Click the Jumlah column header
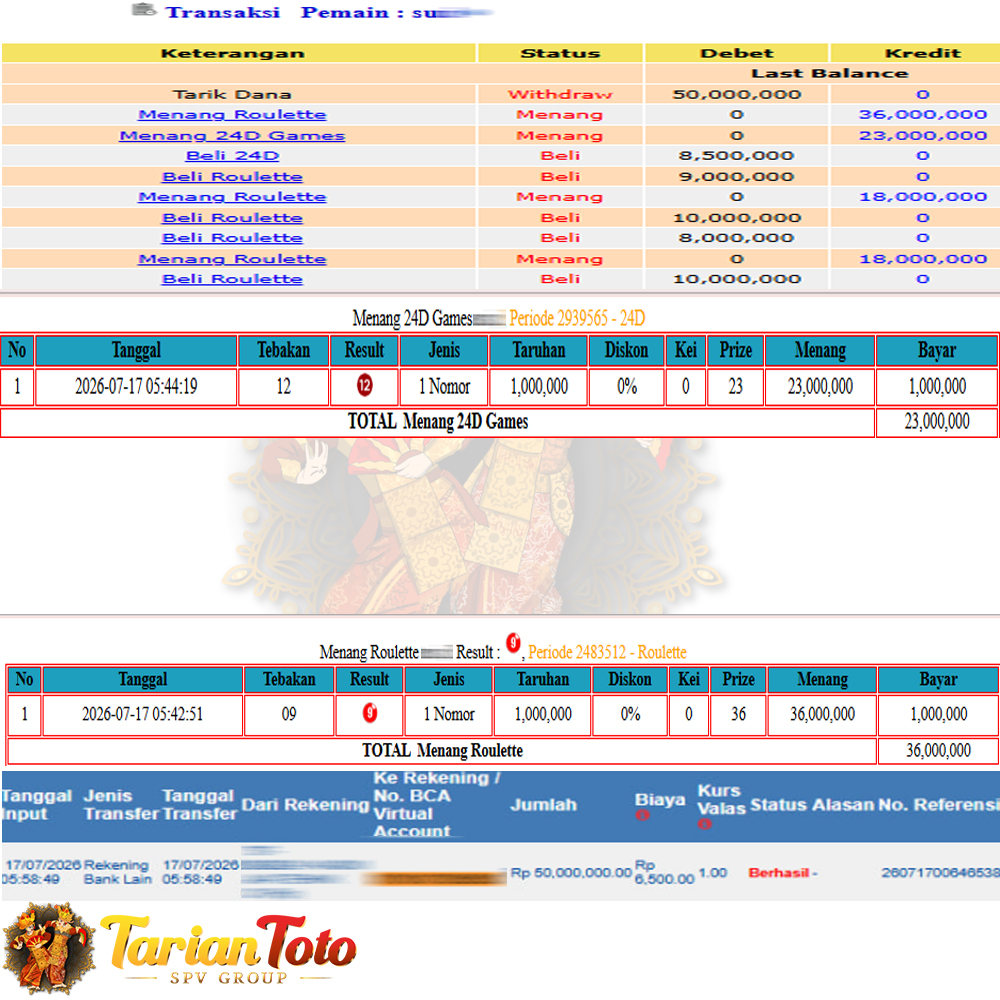The image size is (1000, 1000). tap(543, 805)
